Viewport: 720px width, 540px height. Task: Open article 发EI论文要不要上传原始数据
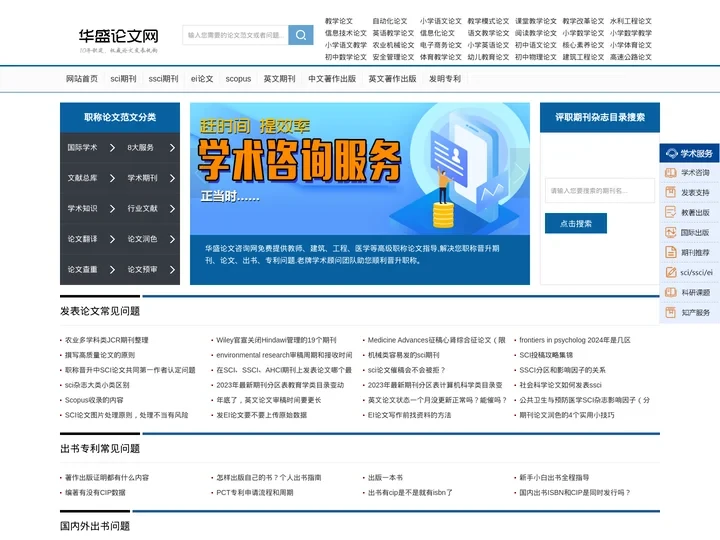[x=262, y=415]
